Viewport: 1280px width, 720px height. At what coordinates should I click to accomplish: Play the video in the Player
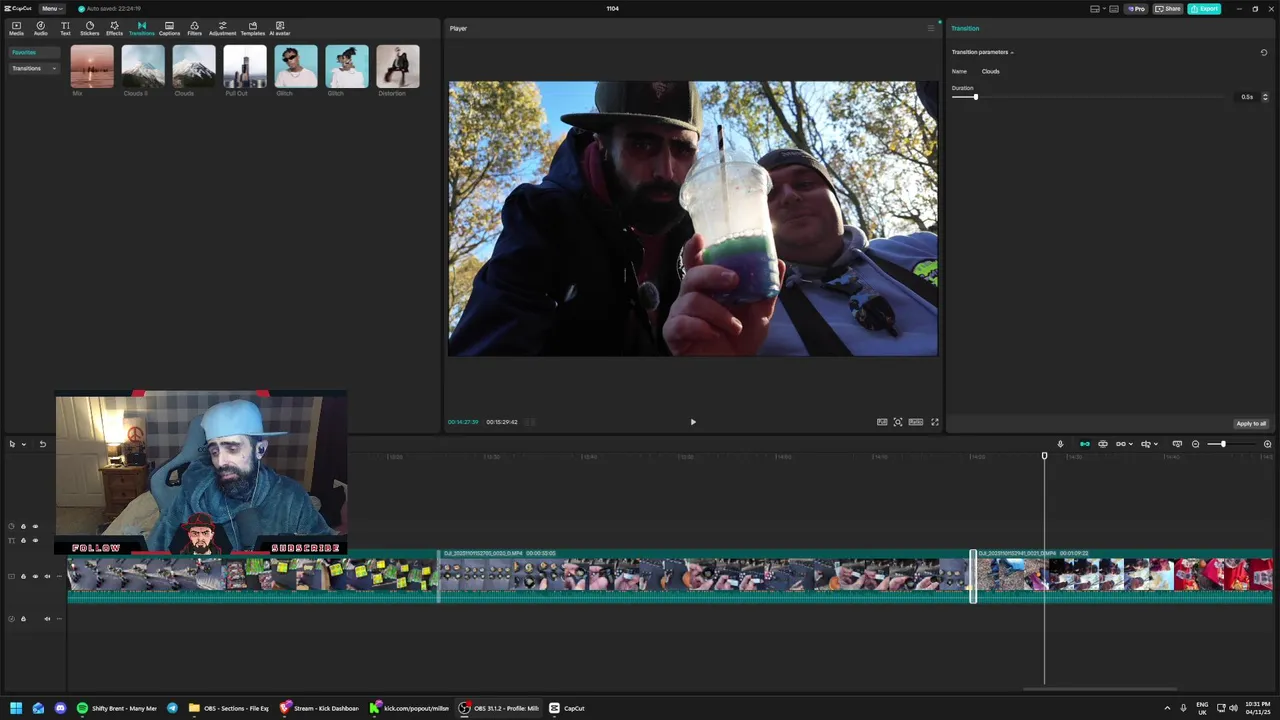693,422
